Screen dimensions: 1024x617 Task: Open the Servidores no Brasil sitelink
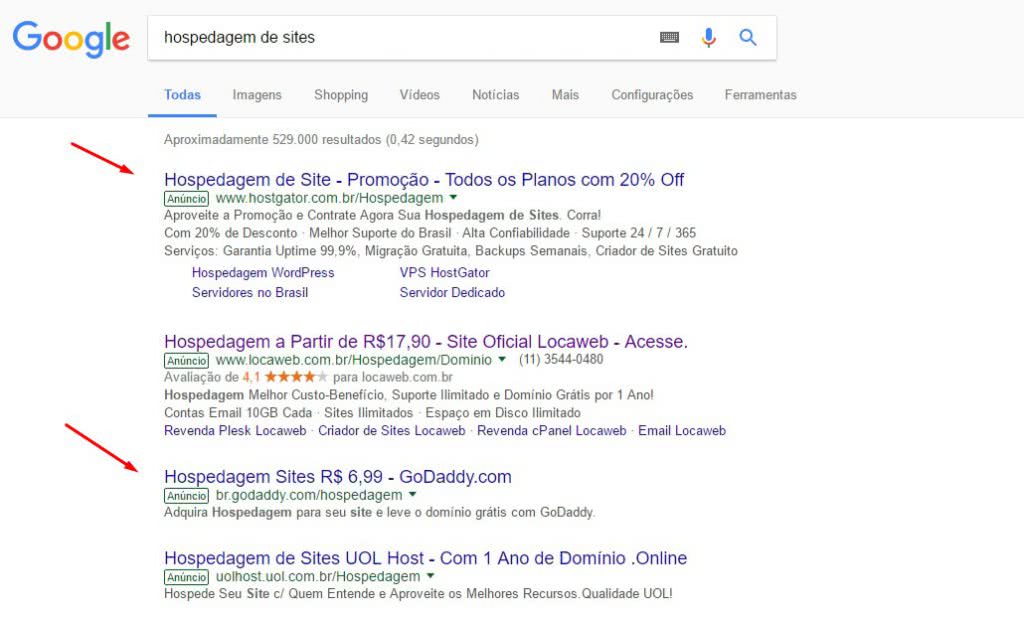tap(249, 293)
